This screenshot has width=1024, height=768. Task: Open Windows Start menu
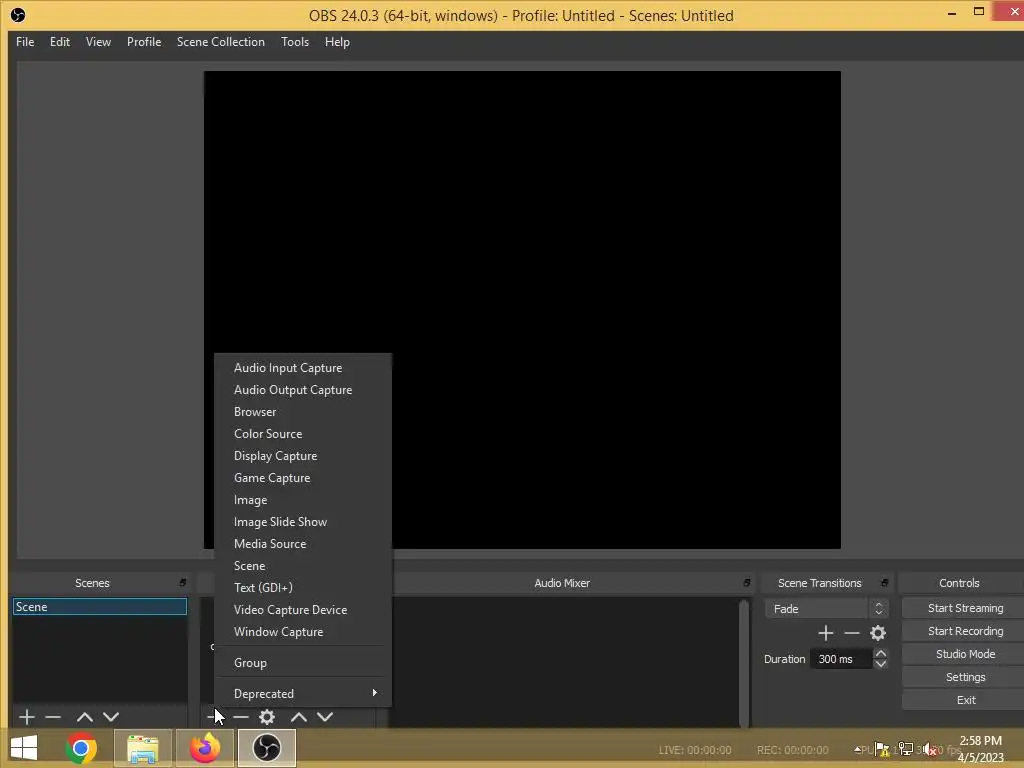pos(24,748)
